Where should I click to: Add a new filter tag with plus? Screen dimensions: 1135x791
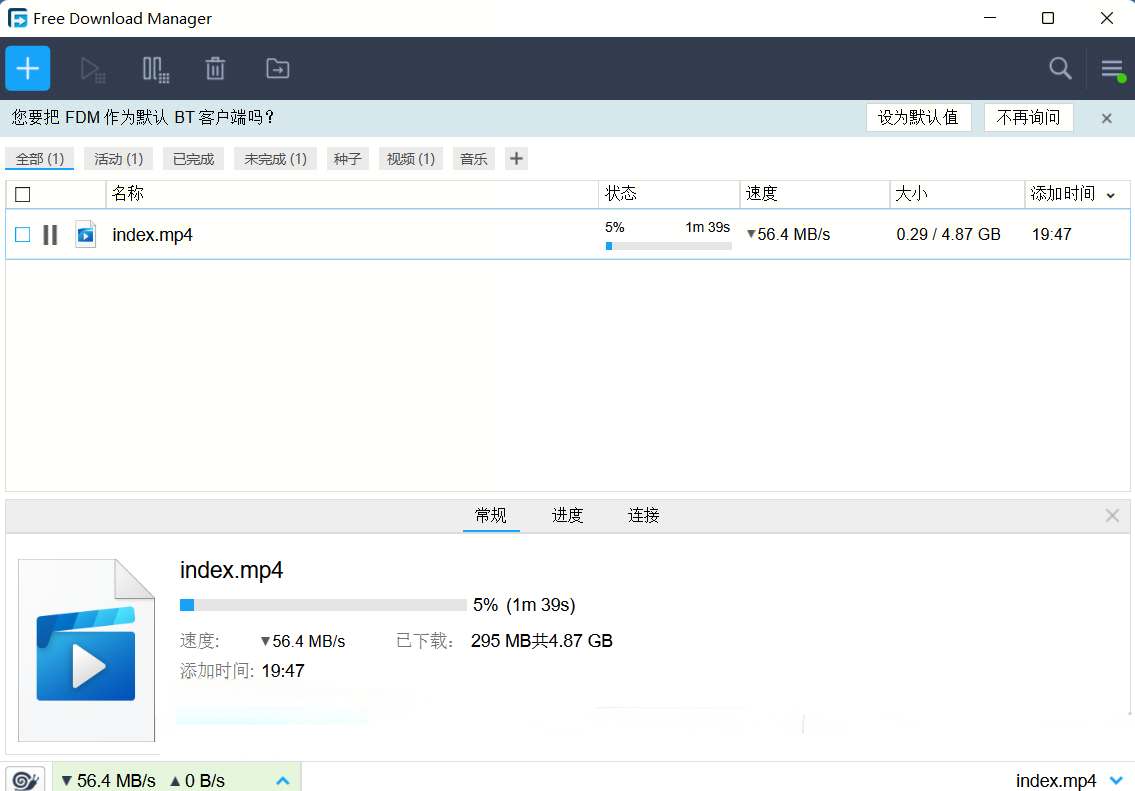point(516,158)
